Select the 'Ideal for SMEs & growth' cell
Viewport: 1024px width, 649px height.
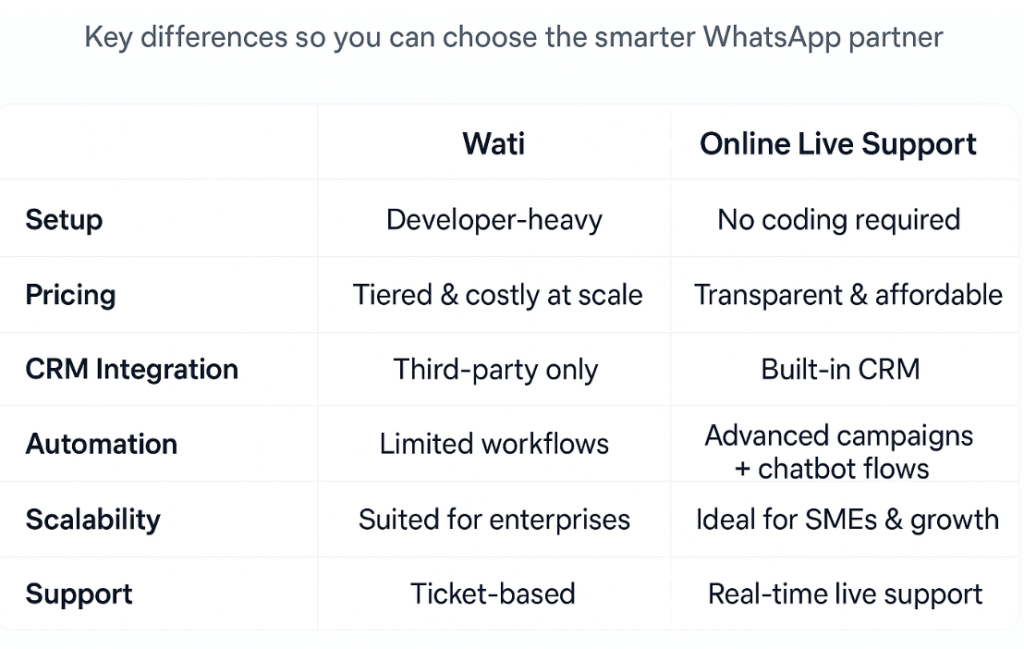point(846,520)
